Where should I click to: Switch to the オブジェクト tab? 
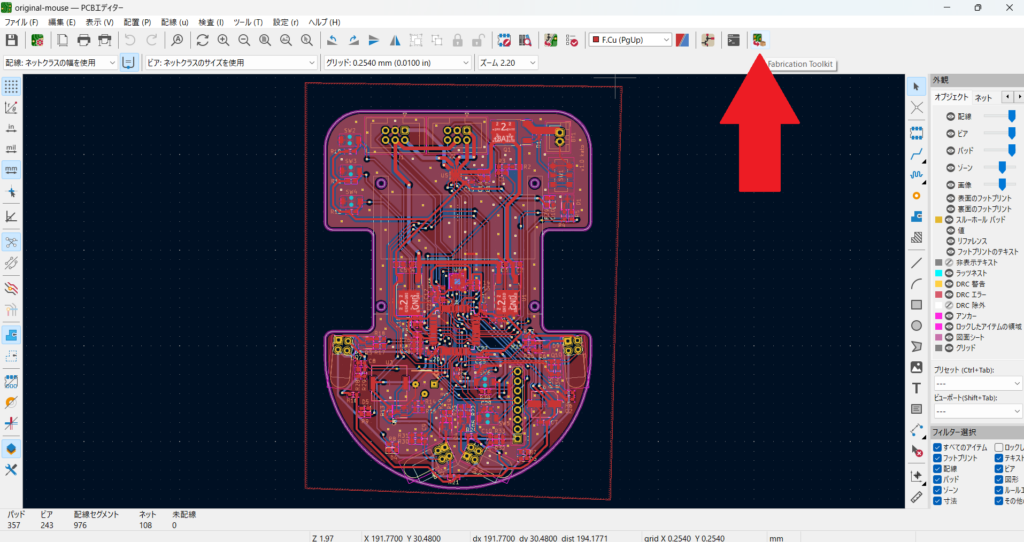pos(951,97)
